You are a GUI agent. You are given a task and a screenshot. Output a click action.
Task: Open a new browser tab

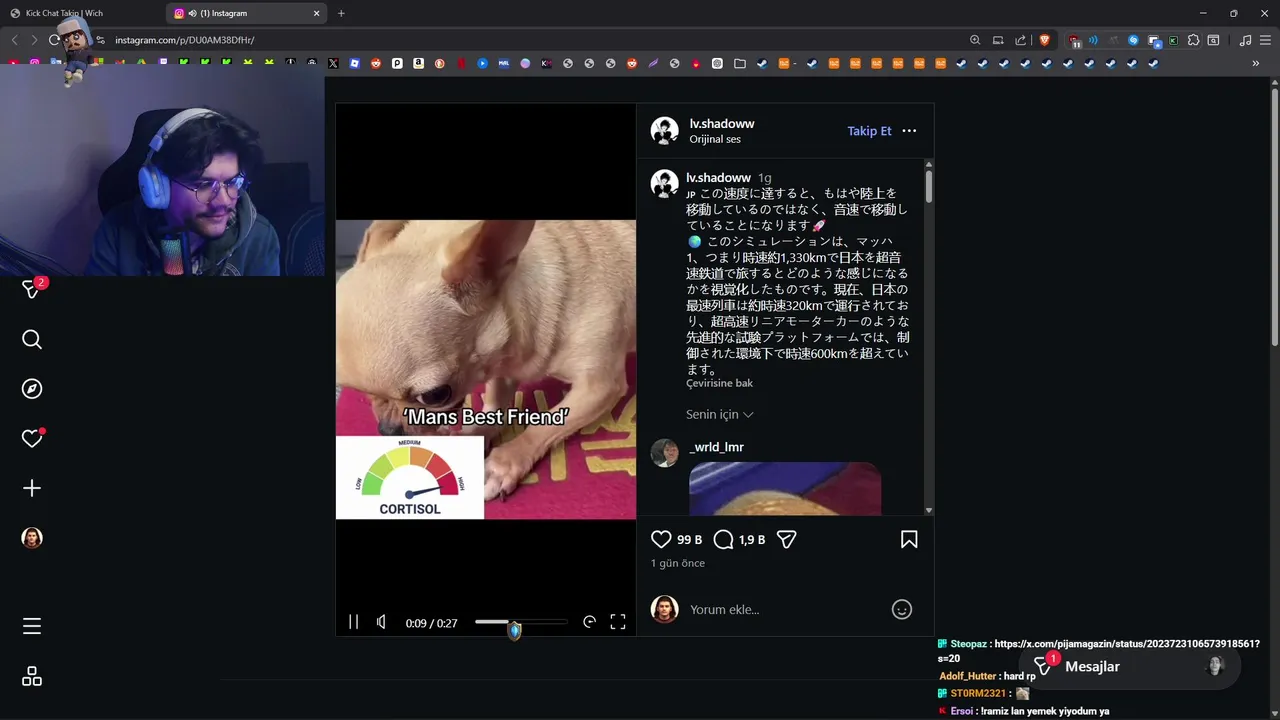tap(341, 13)
